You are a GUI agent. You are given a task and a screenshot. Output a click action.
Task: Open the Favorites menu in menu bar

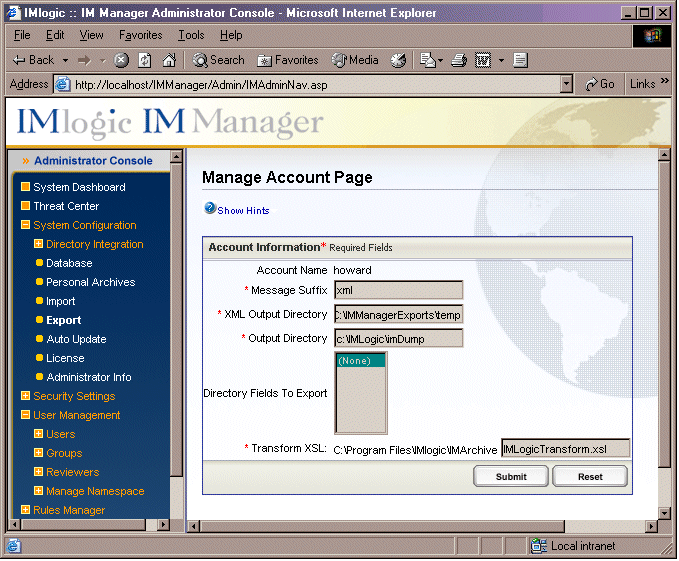click(x=140, y=35)
